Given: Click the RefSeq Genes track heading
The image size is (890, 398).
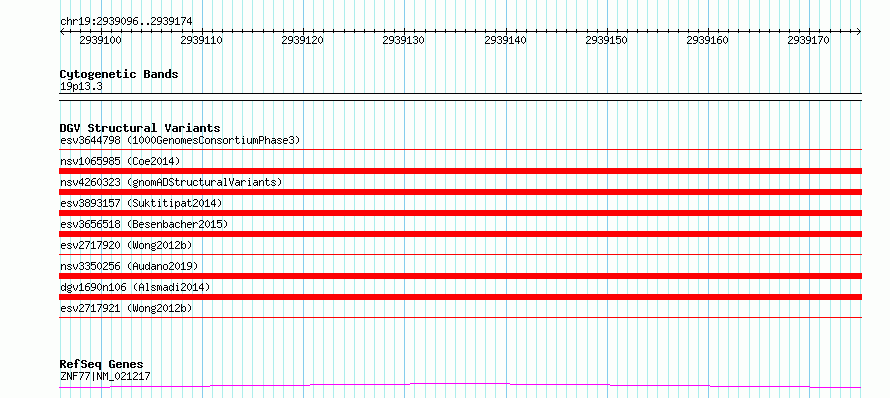Looking at the screenshot, I should tap(102, 364).
